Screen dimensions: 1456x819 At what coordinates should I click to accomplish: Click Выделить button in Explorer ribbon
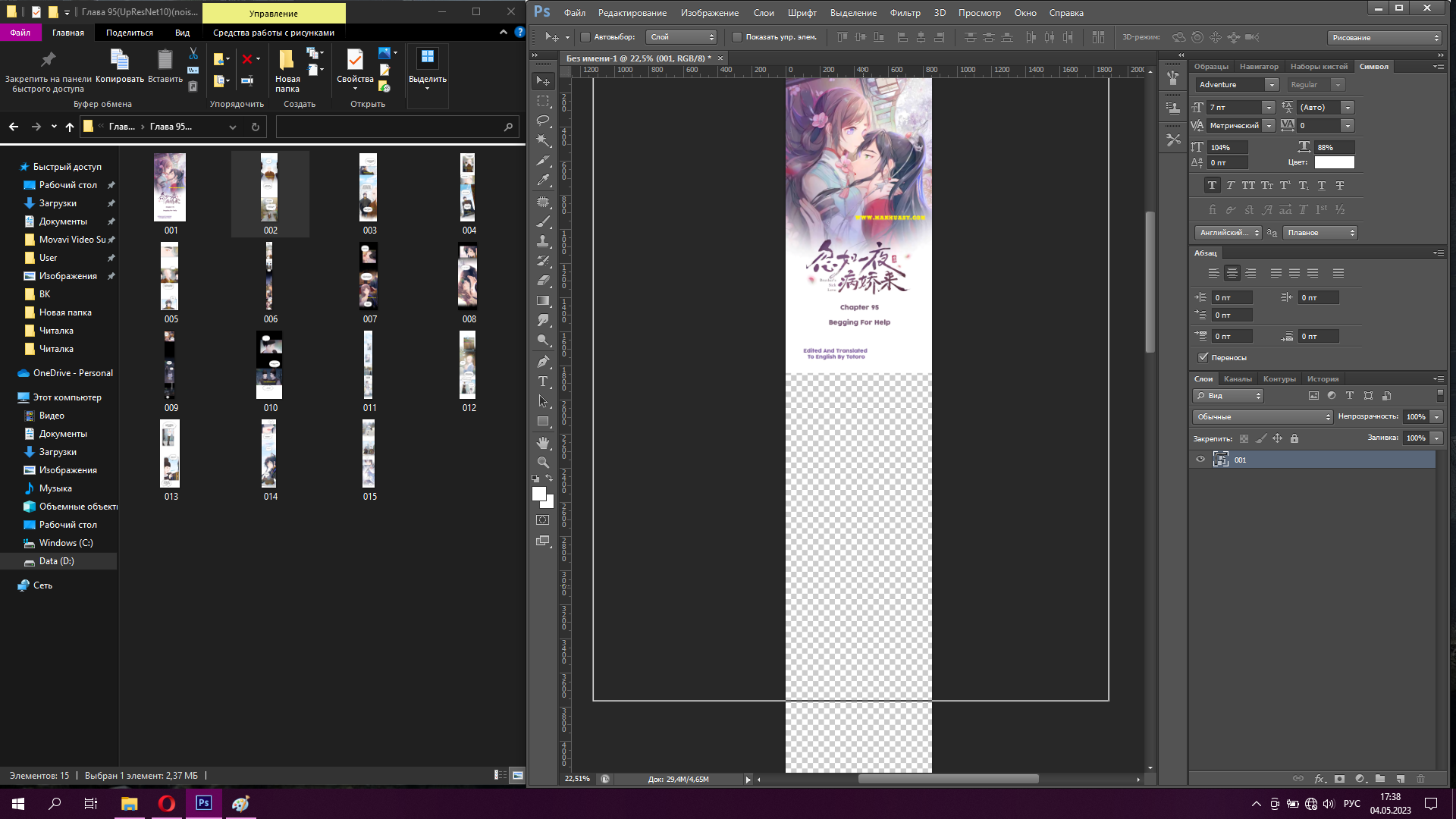click(x=428, y=68)
